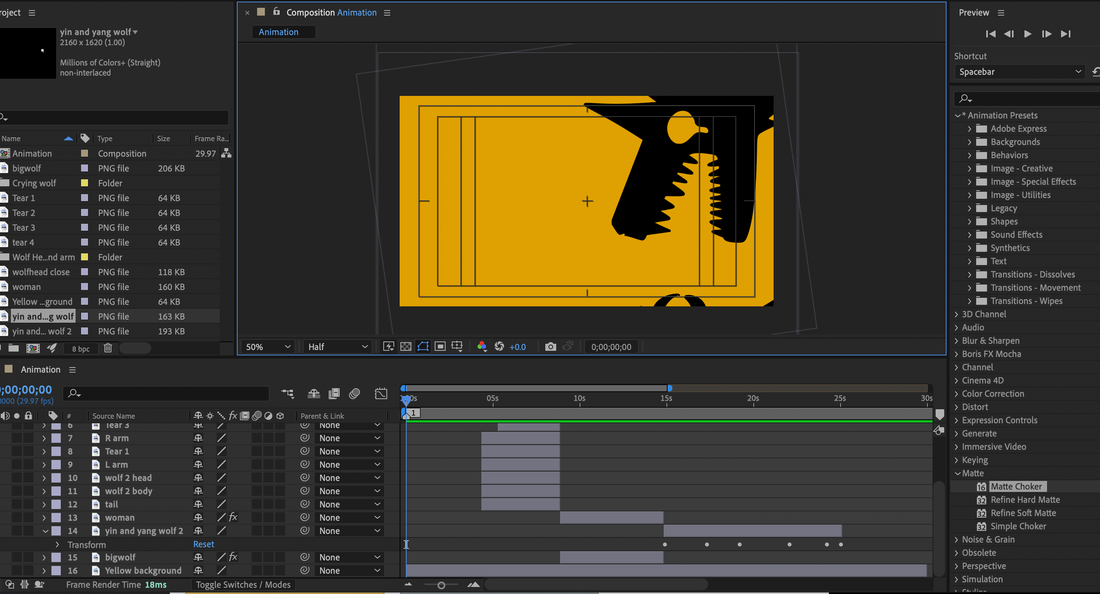The width and height of the screenshot is (1100, 594).
Task: Toggle the transparency grid in viewer
Action: tap(405, 346)
